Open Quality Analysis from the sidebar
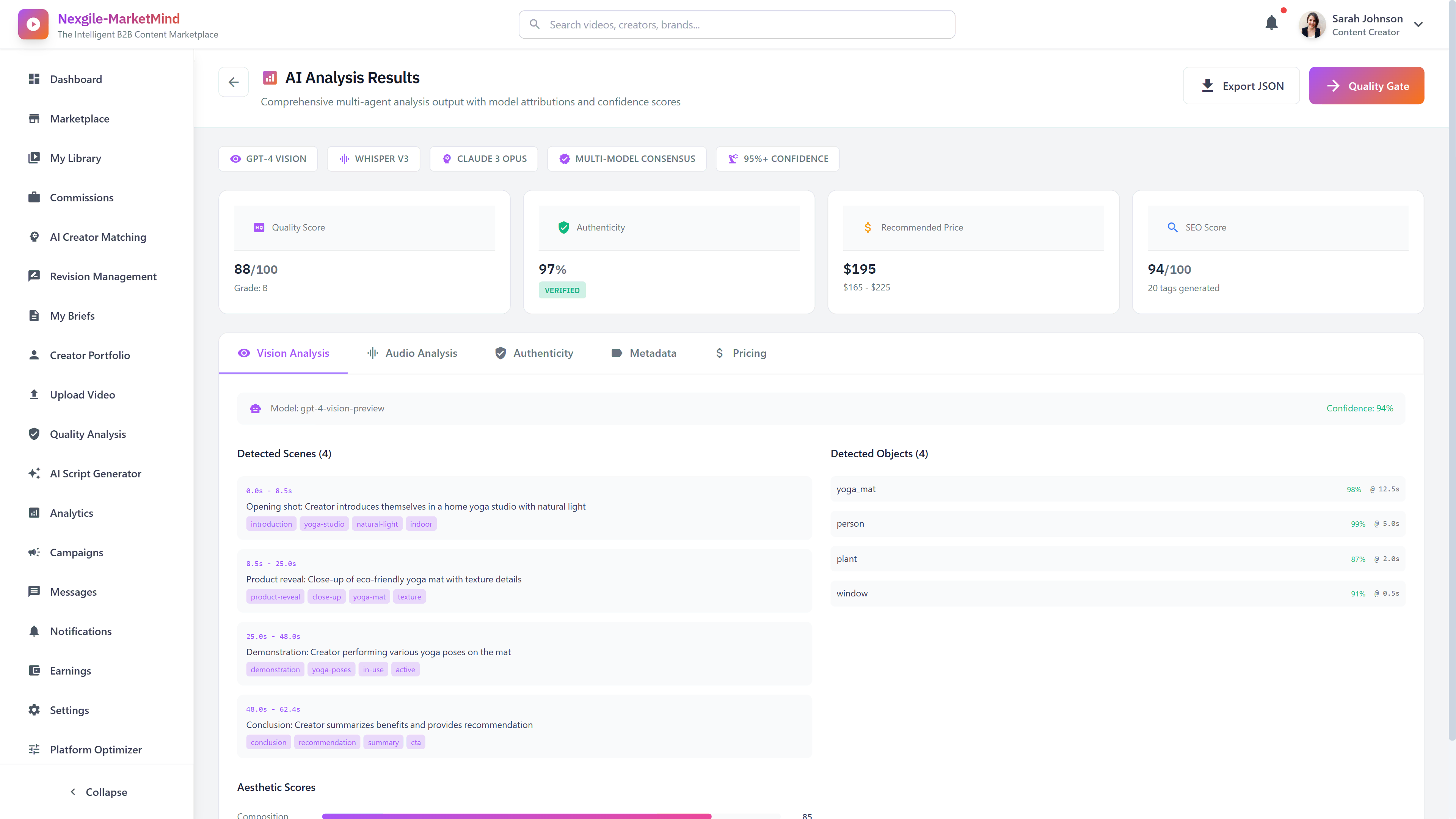The image size is (1456, 819). click(88, 433)
